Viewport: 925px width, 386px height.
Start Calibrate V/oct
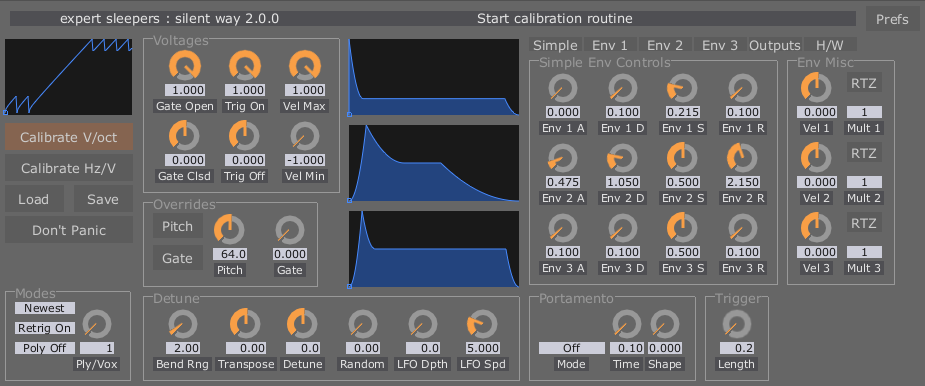pos(69,137)
